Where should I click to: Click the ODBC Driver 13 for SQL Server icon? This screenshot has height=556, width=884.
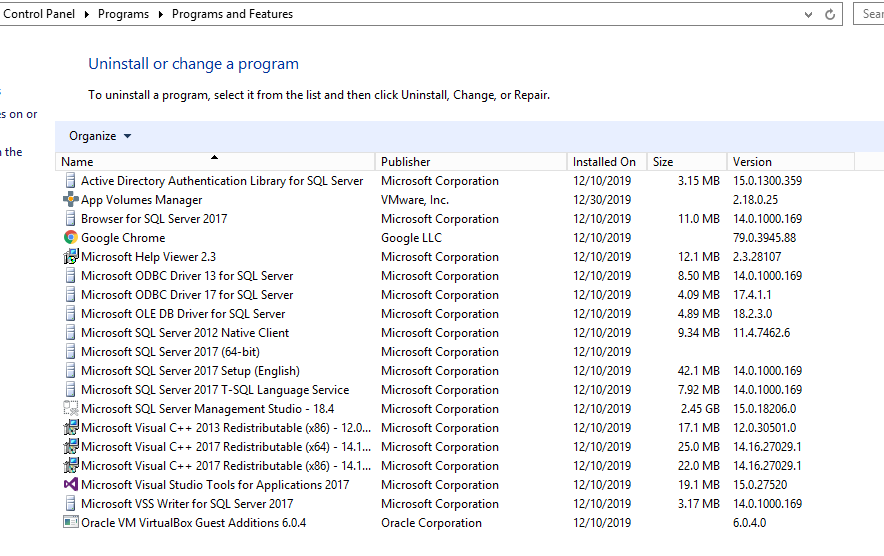pyautogui.click(x=70, y=275)
